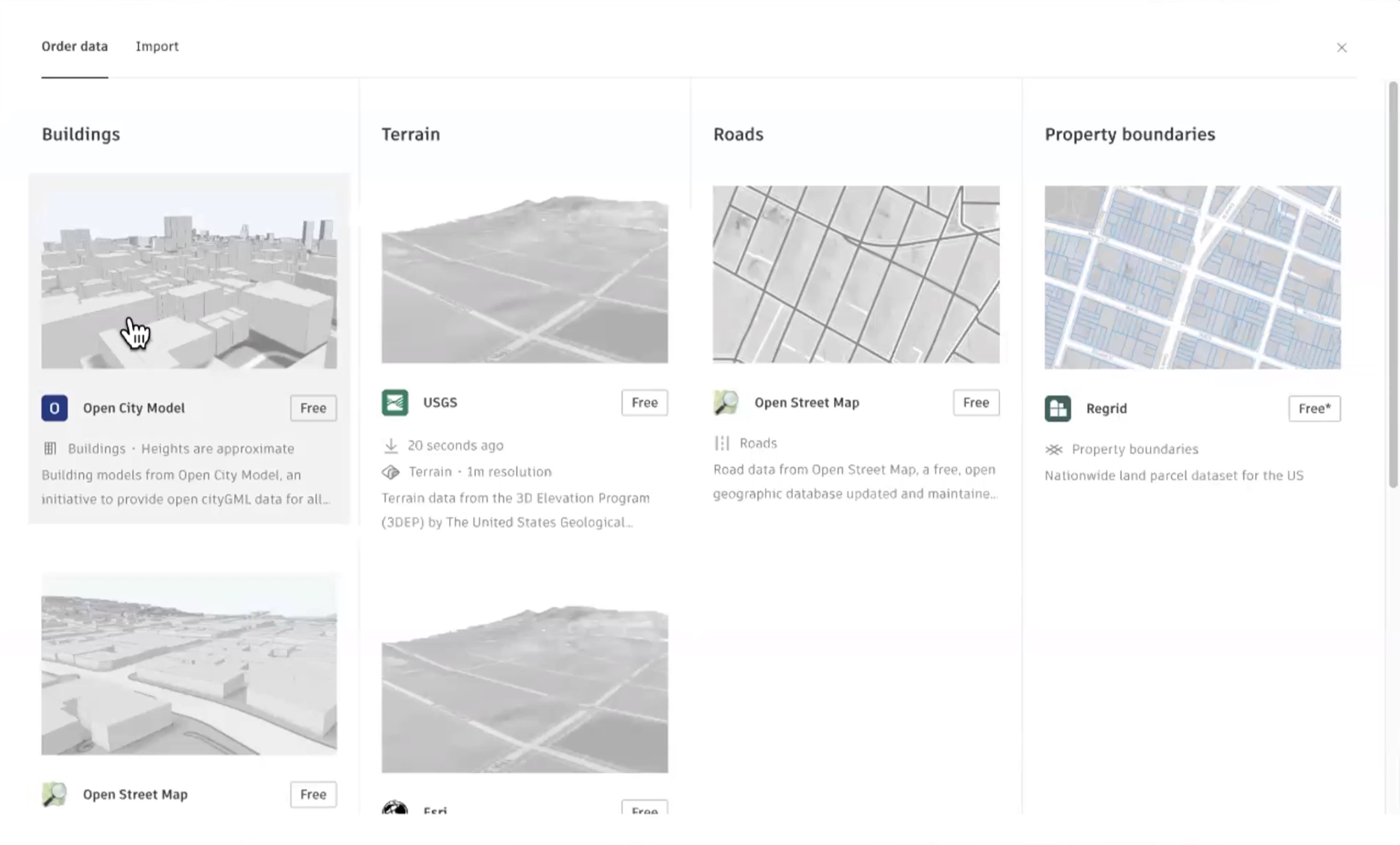Click the terrain layer icon under USGS
The height and width of the screenshot is (845, 1400).
pos(391,472)
